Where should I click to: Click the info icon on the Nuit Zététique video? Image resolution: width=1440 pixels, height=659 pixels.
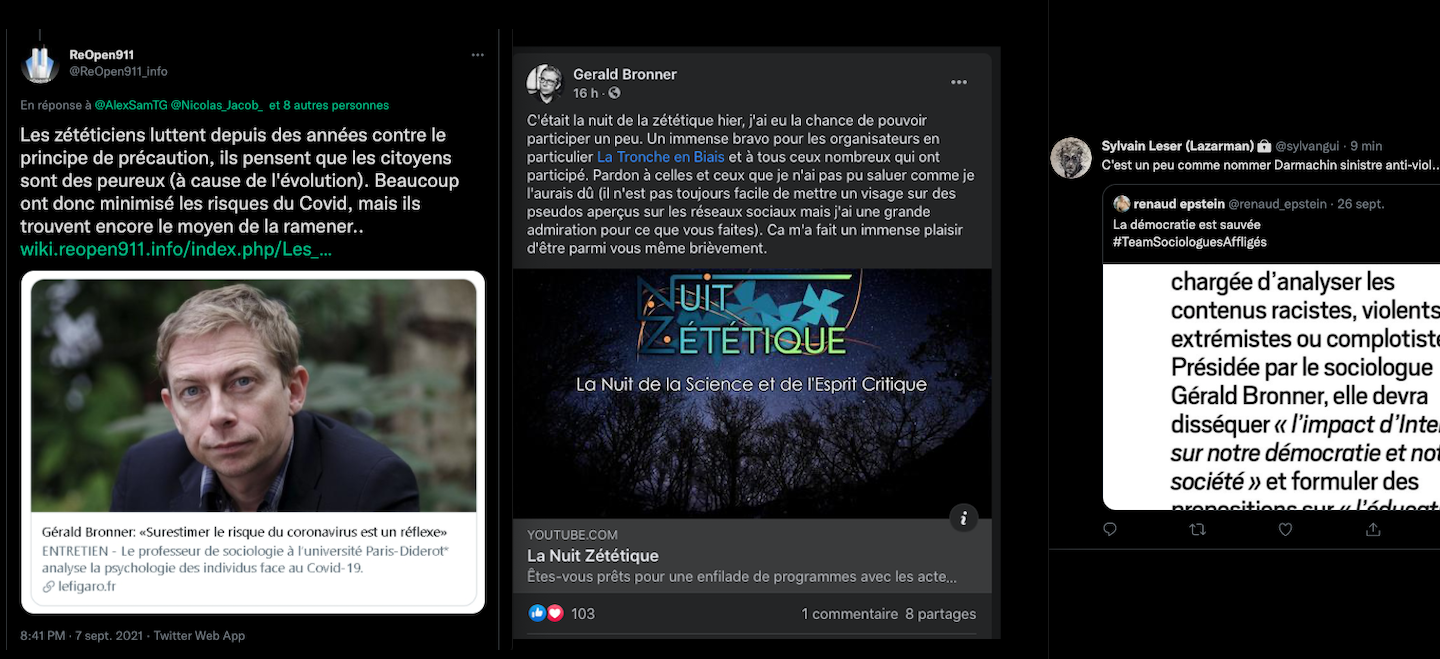pyautogui.click(x=964, y=518)
